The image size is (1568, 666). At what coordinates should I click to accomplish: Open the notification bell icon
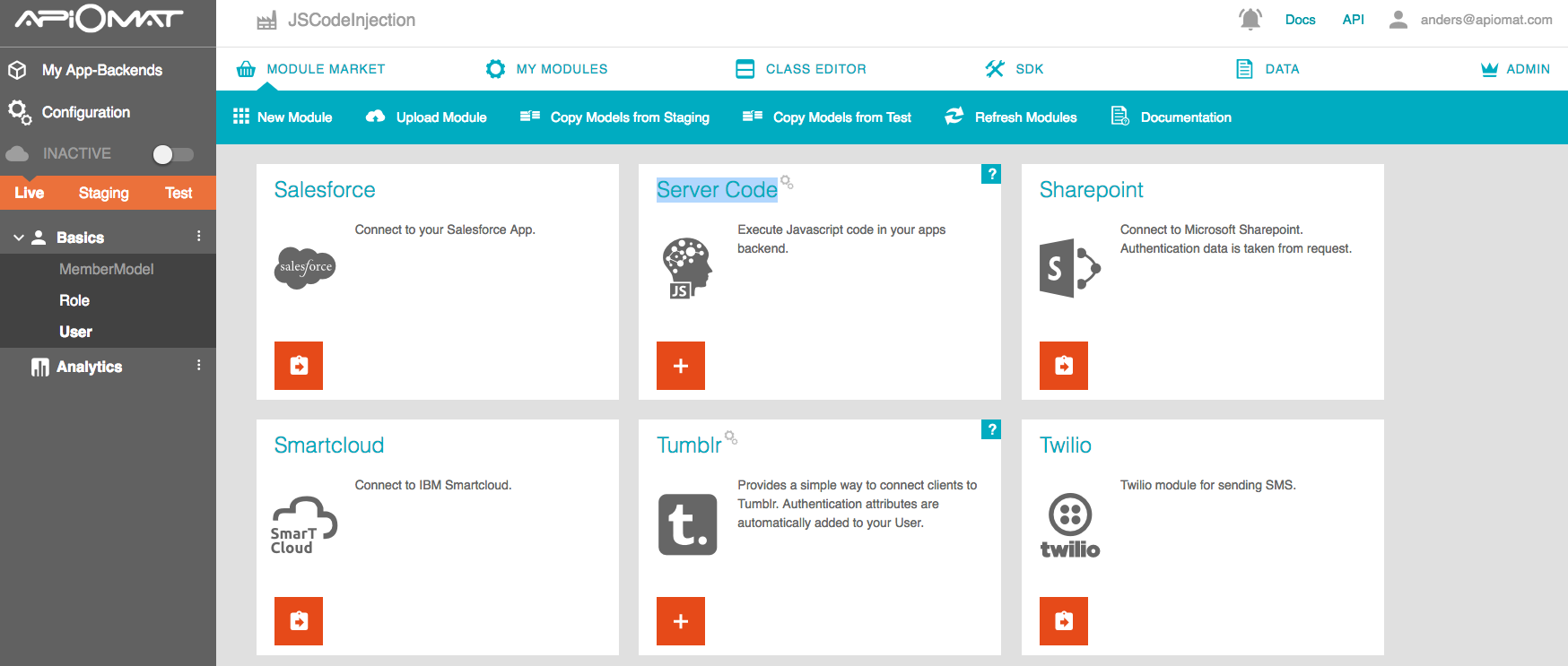[1250, 19]
